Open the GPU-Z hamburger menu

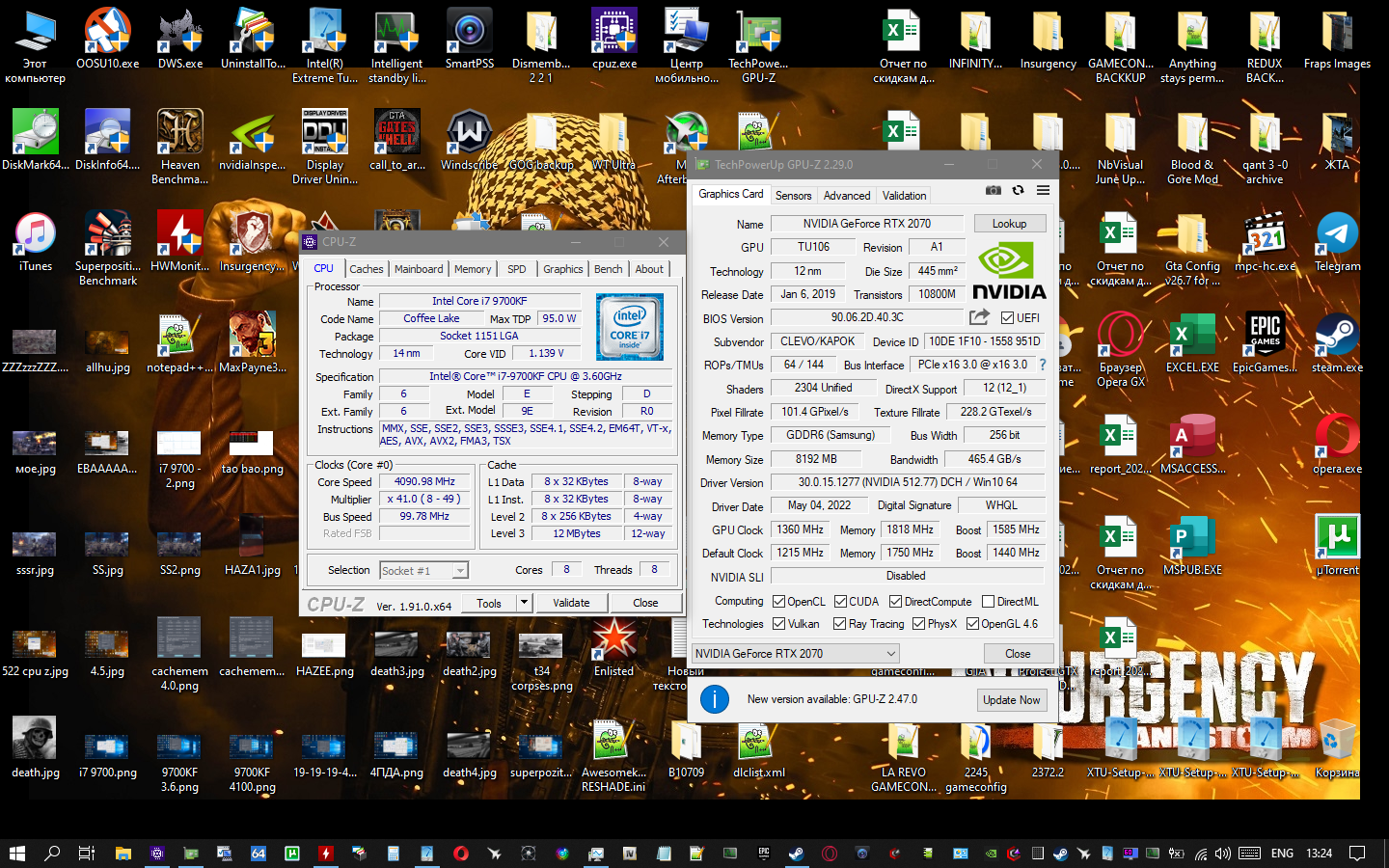tap(1043, 191)
